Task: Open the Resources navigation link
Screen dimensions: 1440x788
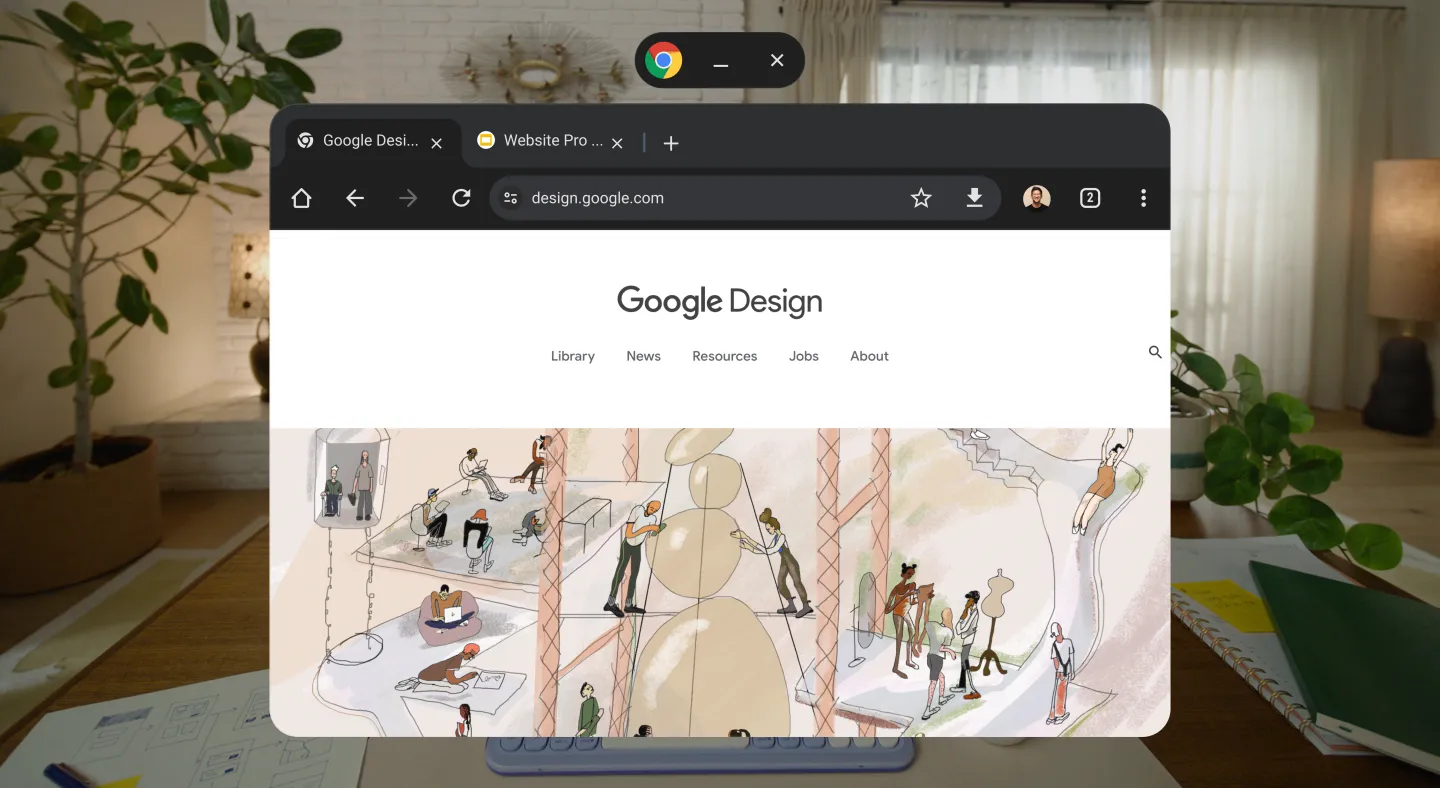Action: click(x=725, y=356)
